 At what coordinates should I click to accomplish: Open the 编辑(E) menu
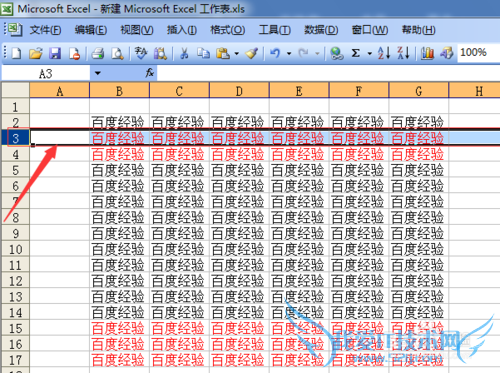91,30
